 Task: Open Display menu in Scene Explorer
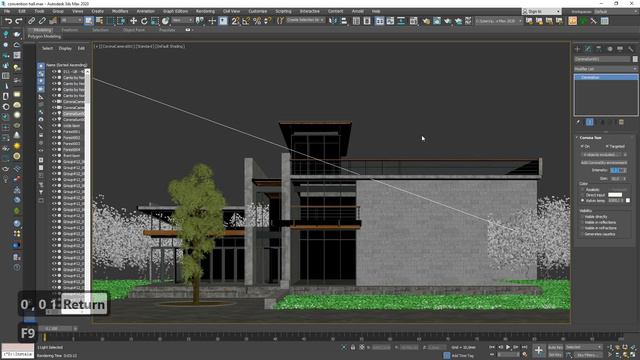(x=65, y=48)
